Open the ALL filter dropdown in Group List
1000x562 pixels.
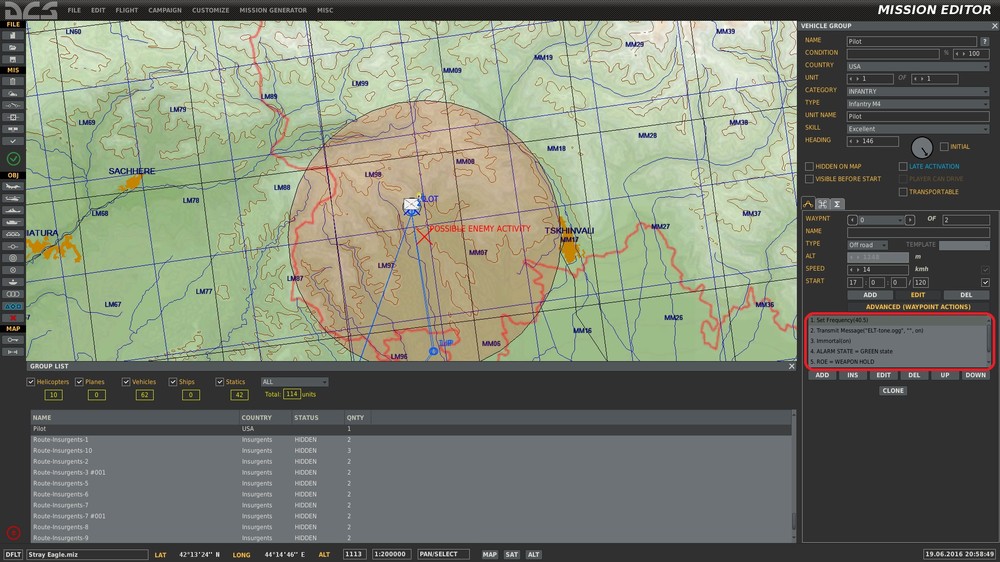[294, 381]
